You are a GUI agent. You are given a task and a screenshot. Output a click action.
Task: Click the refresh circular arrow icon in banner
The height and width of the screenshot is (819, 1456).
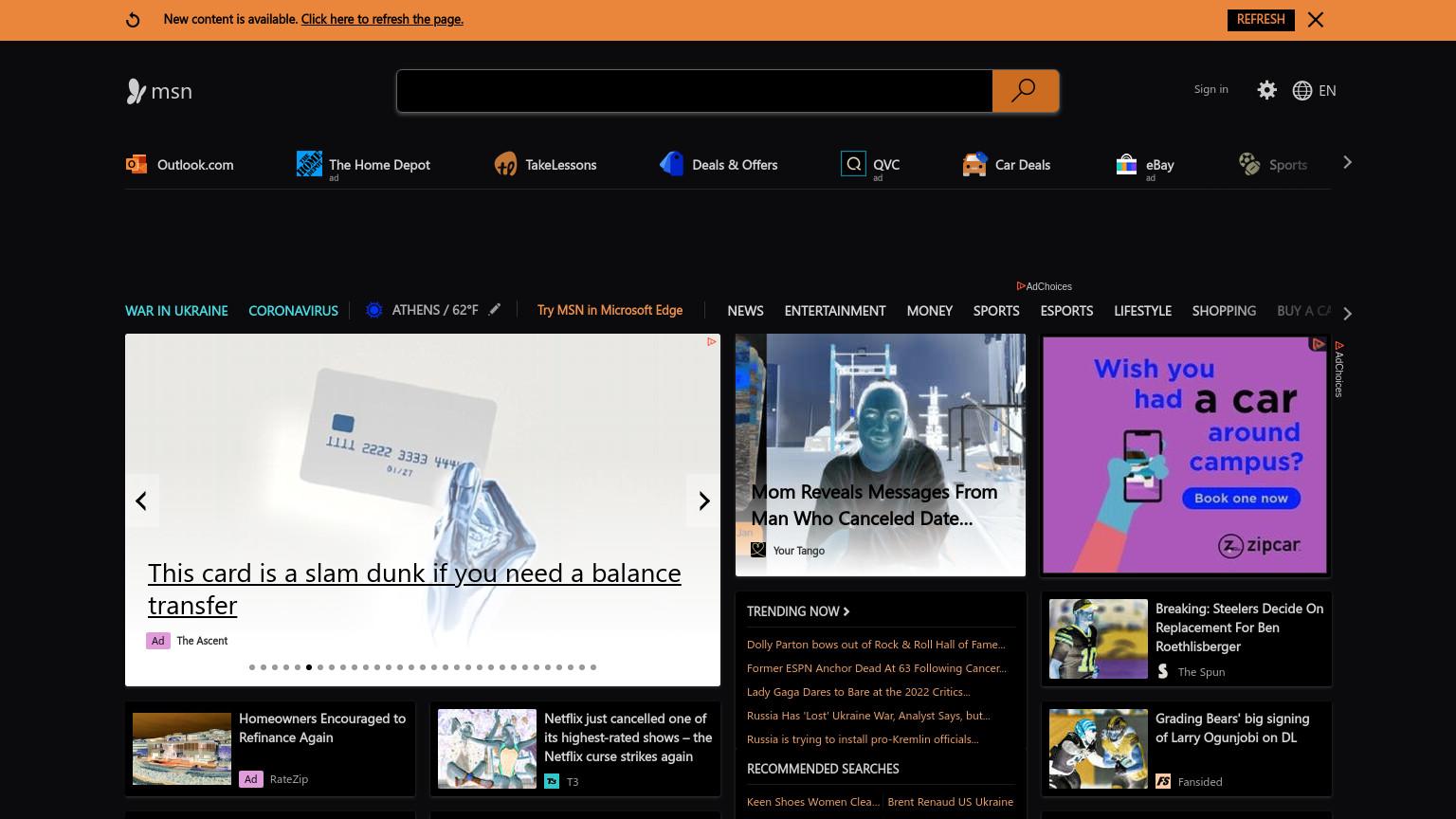pyautogui.click(x=133, y=20)
